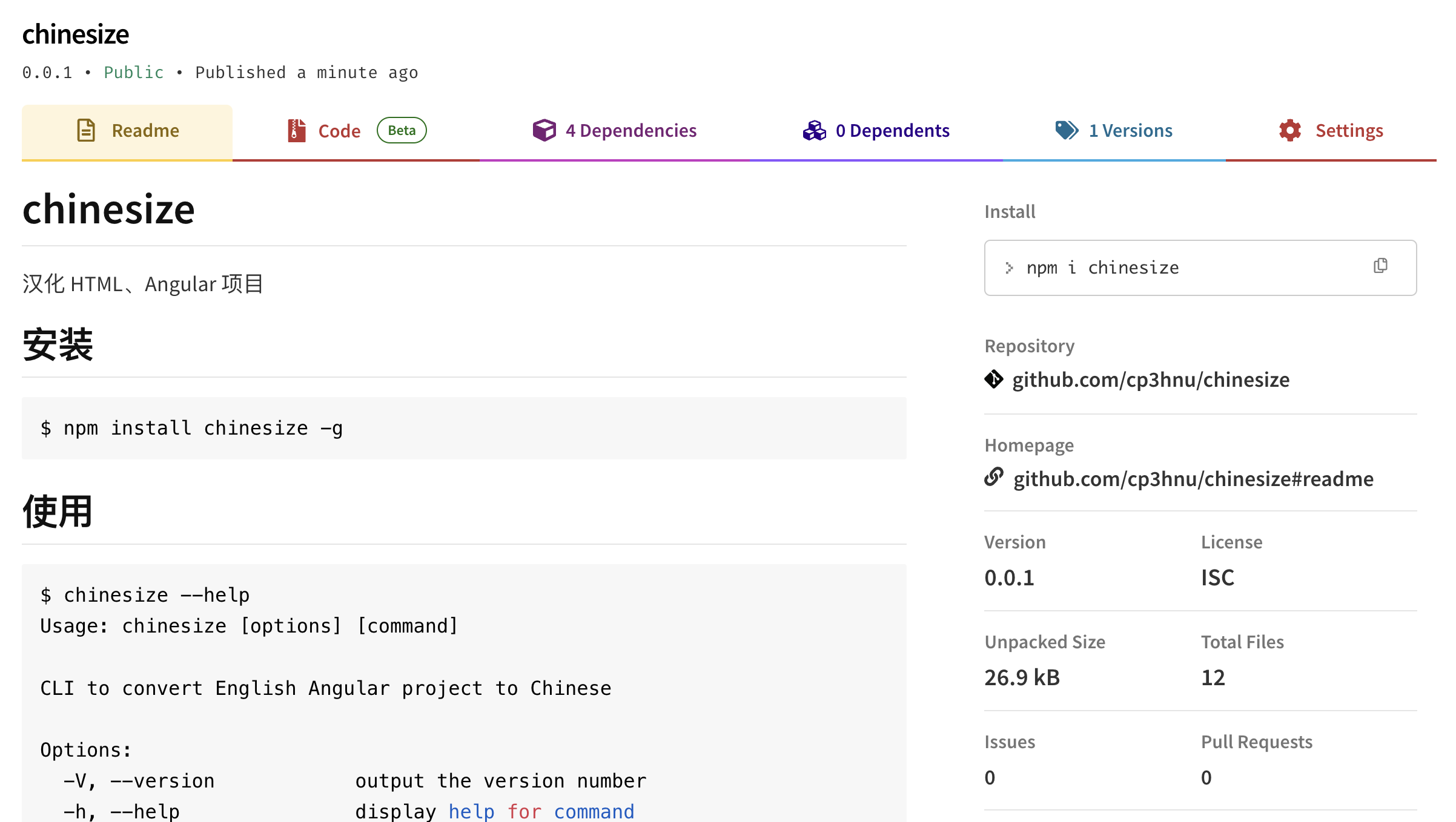This screenshot has width=1456, height=822.
Task: Click the 'Usage: chinesize [options] [command]' line
Action: click(x=249, y=626)
